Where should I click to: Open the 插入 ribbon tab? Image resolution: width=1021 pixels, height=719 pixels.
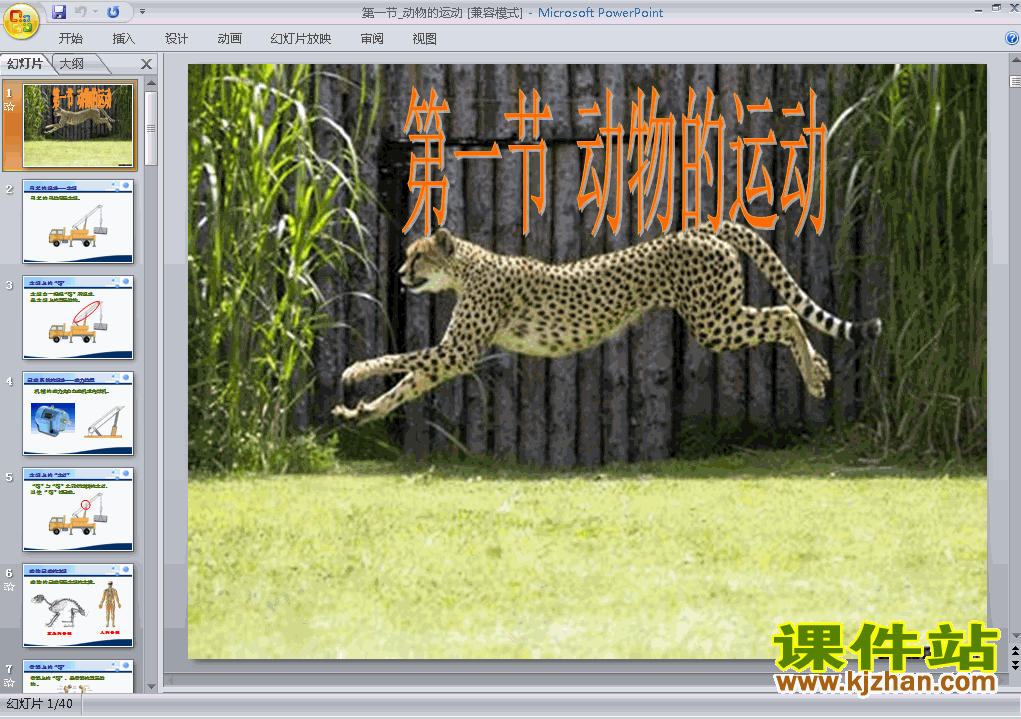pyautogui.click(x=123, y=38)
